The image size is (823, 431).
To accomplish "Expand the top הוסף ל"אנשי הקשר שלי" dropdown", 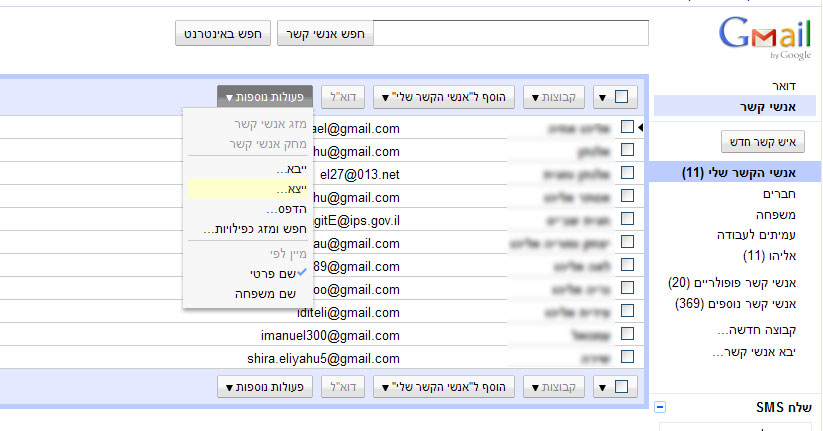I will pos(444,97).
